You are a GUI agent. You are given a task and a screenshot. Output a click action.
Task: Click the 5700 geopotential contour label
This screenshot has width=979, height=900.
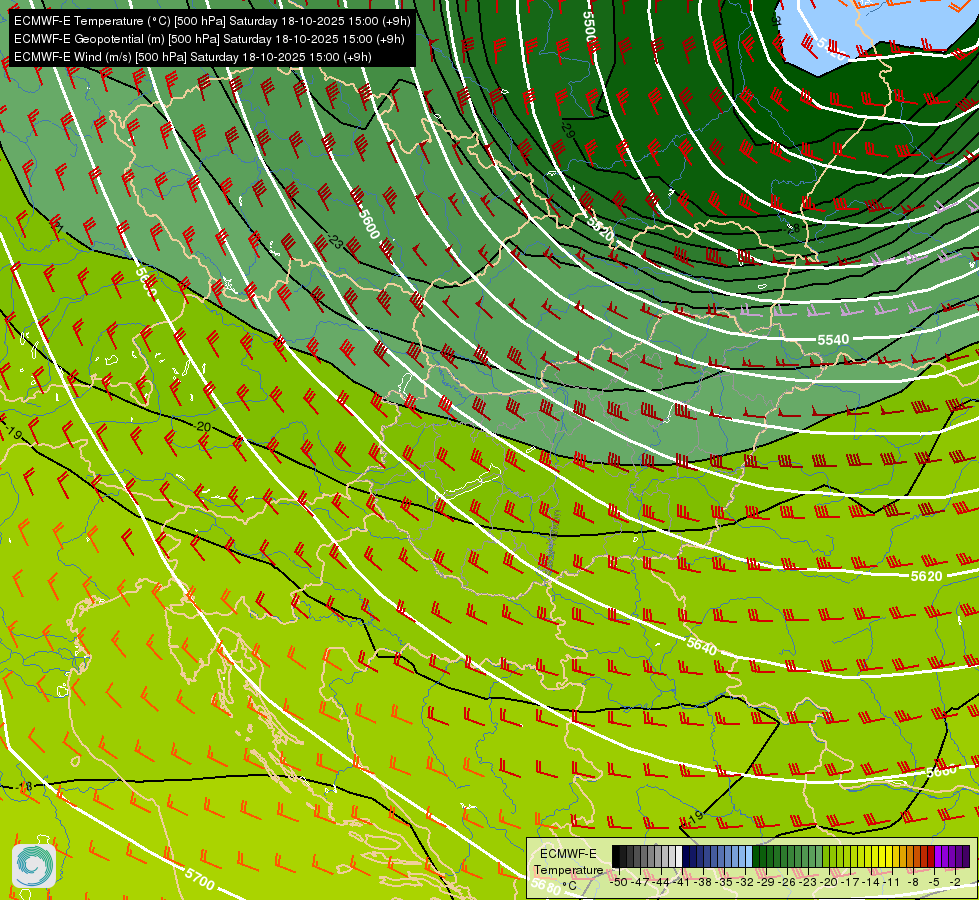pos(199,879)
